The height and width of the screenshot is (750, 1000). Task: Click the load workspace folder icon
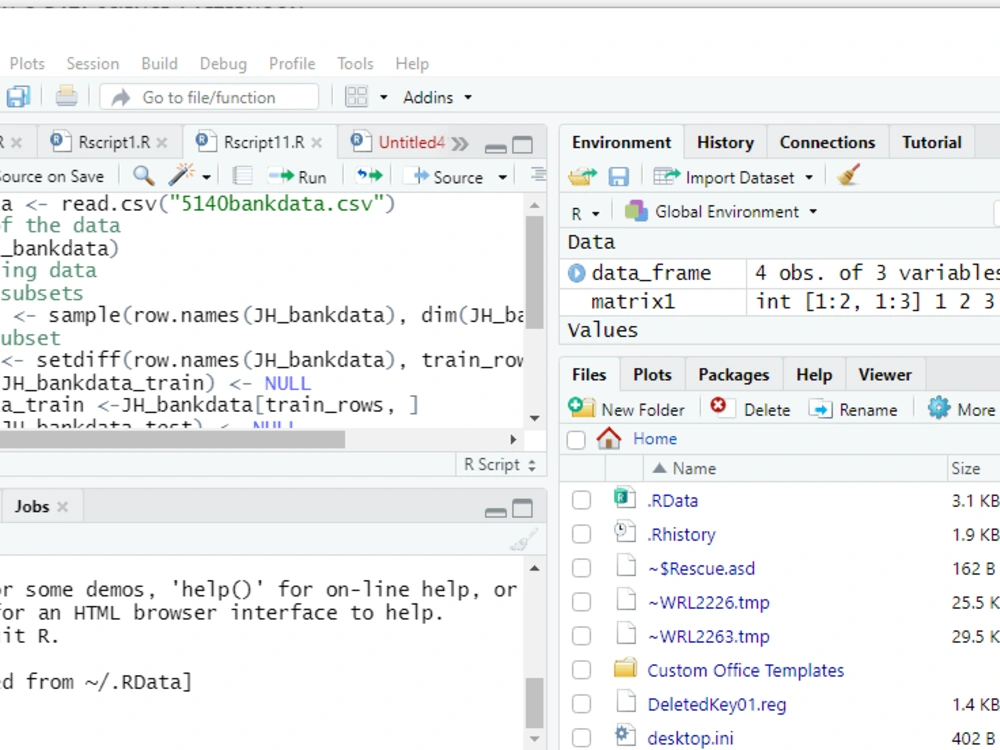pyautogui.click(x=582, y=177)
